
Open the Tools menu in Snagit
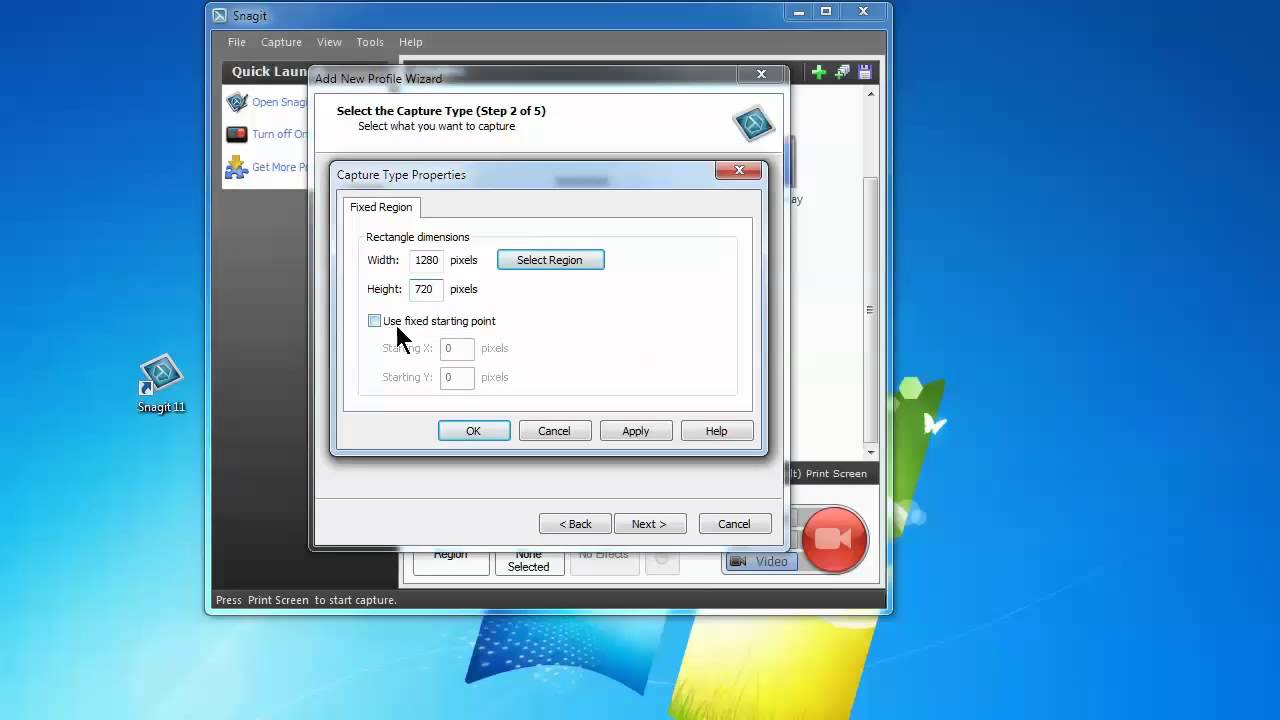[370, 42]
